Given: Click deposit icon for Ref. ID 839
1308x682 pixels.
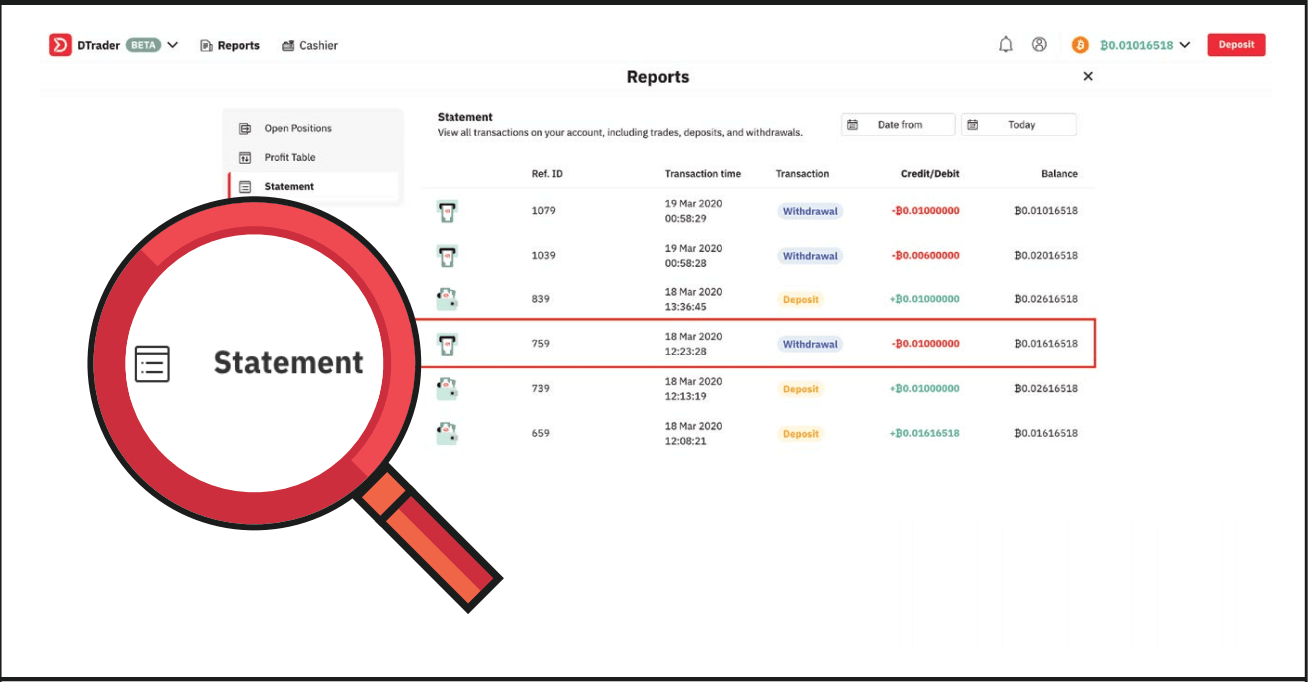Looking at the screenshot, I should [x=447, y=299].
